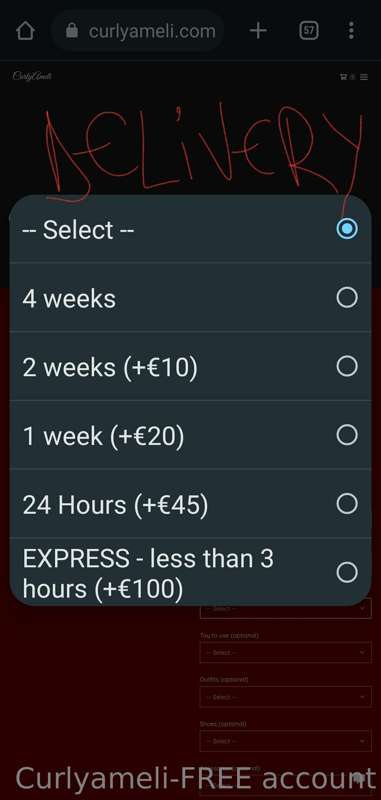This screenshot has width=381, height=800.
Task: Open the dropdown just below the popup
Action: pos(286,609)
